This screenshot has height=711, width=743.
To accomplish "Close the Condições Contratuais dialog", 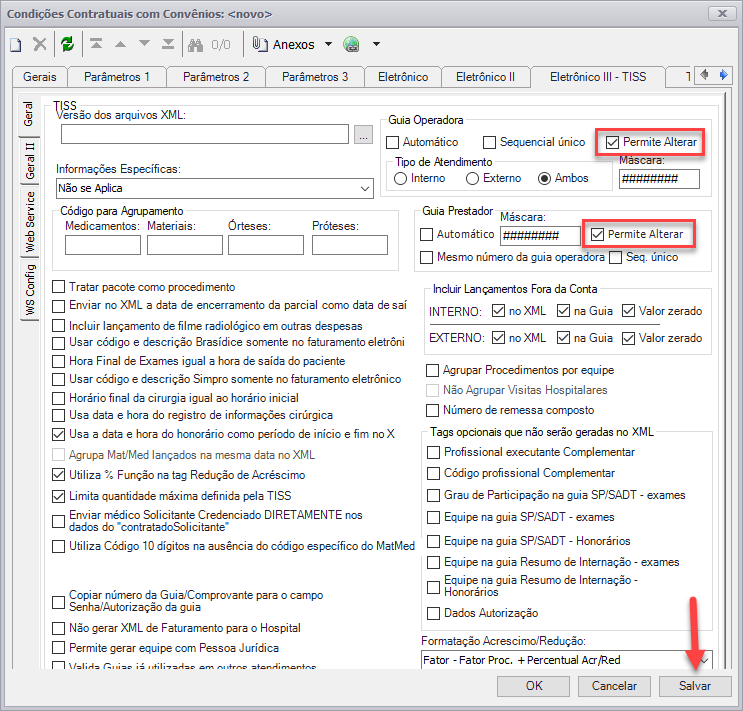I will (722, 13).
